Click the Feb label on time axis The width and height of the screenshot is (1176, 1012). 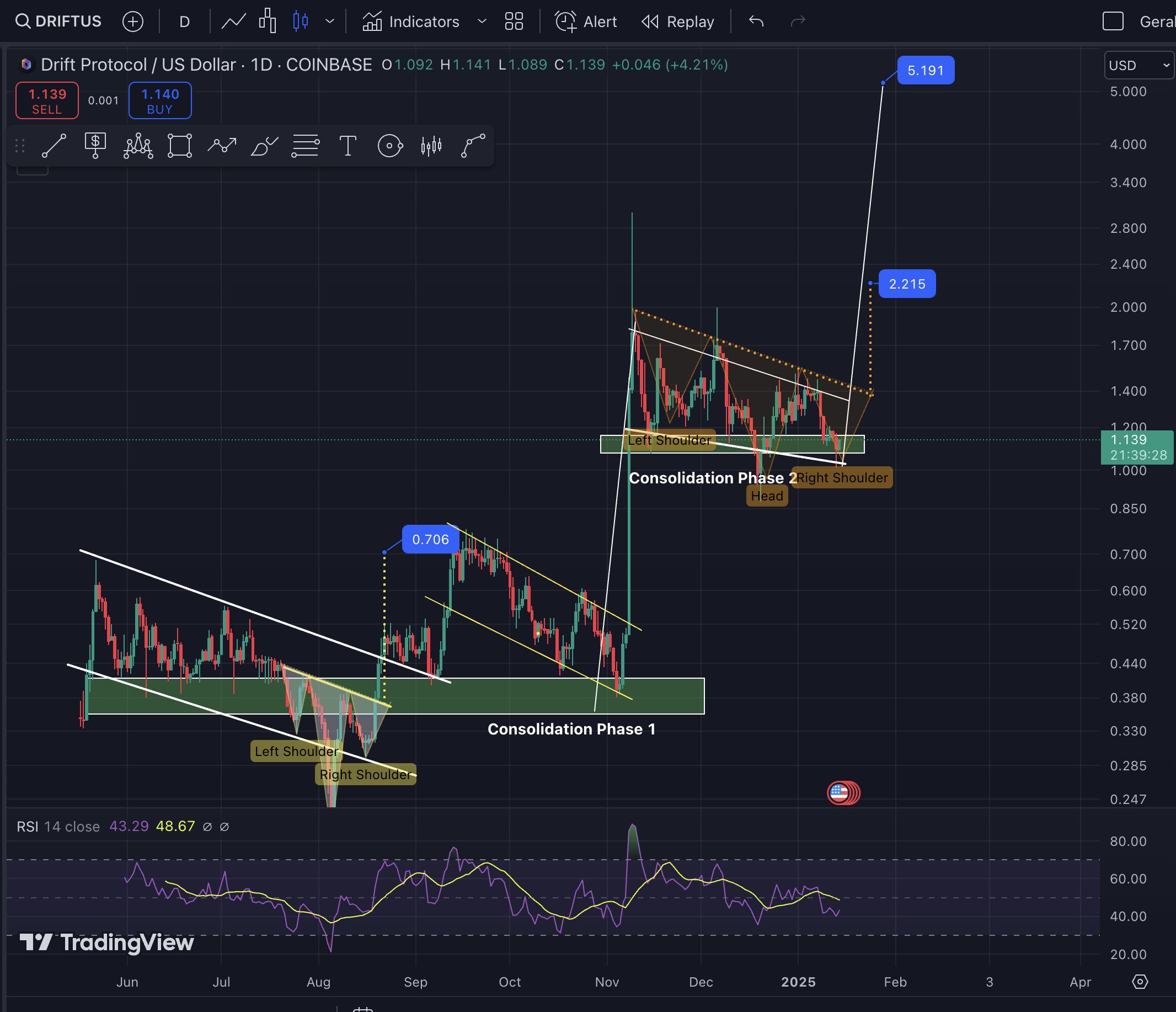(895, 982)
